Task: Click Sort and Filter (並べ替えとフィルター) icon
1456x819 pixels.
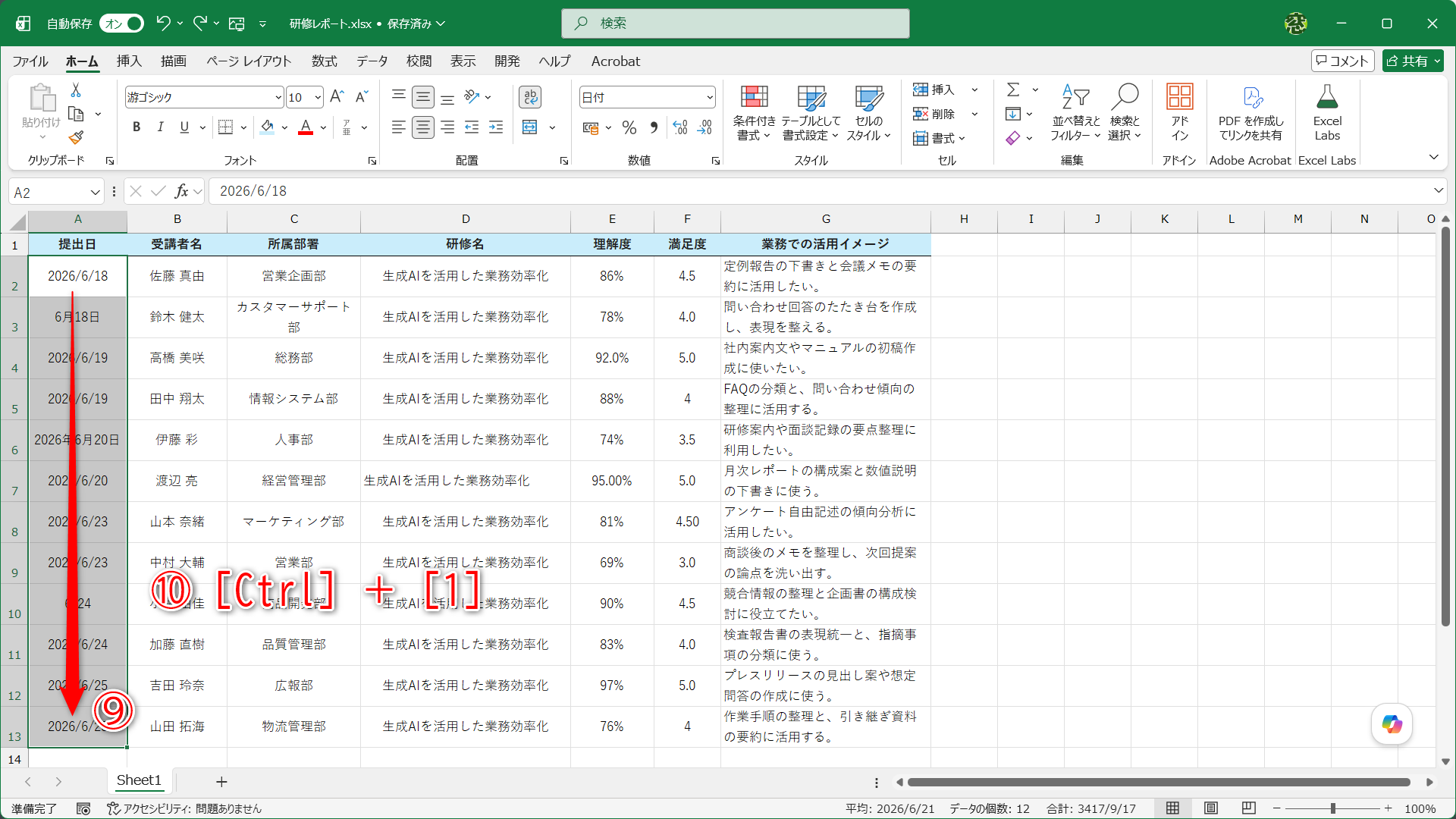Action: [x=1075, y=112]
